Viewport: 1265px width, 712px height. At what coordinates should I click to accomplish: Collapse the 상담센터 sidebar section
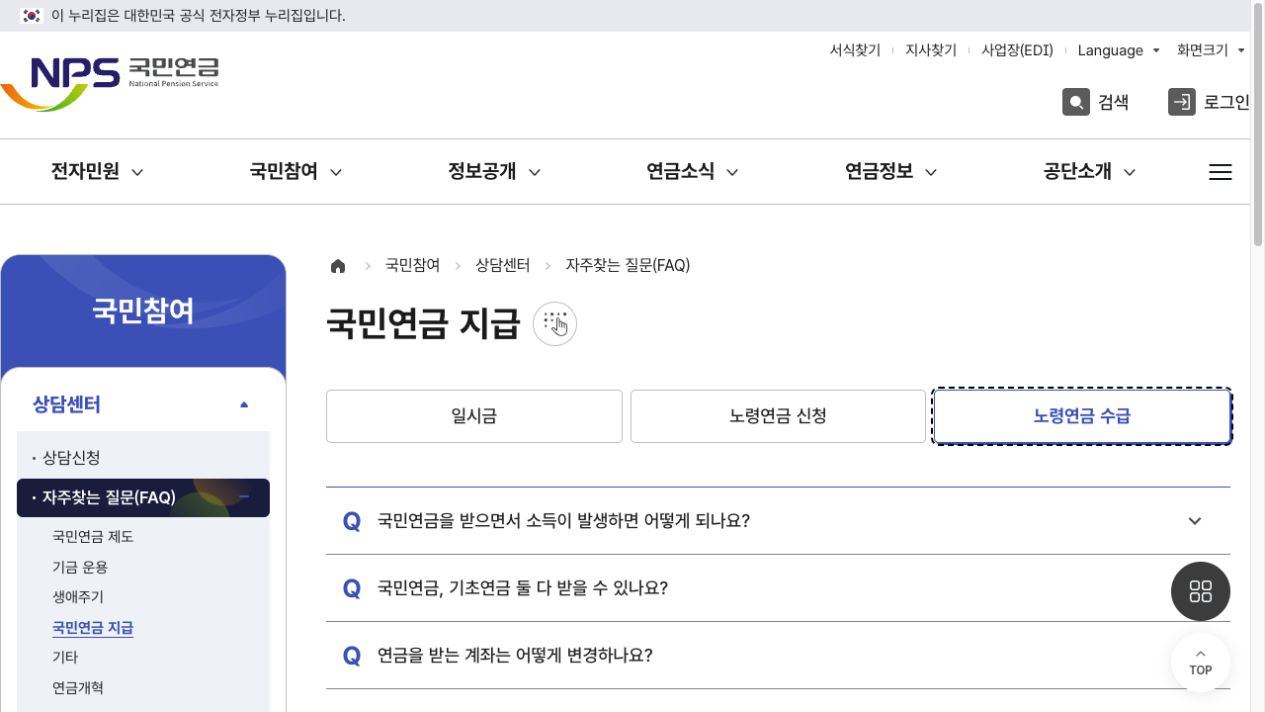pos(244,405)
